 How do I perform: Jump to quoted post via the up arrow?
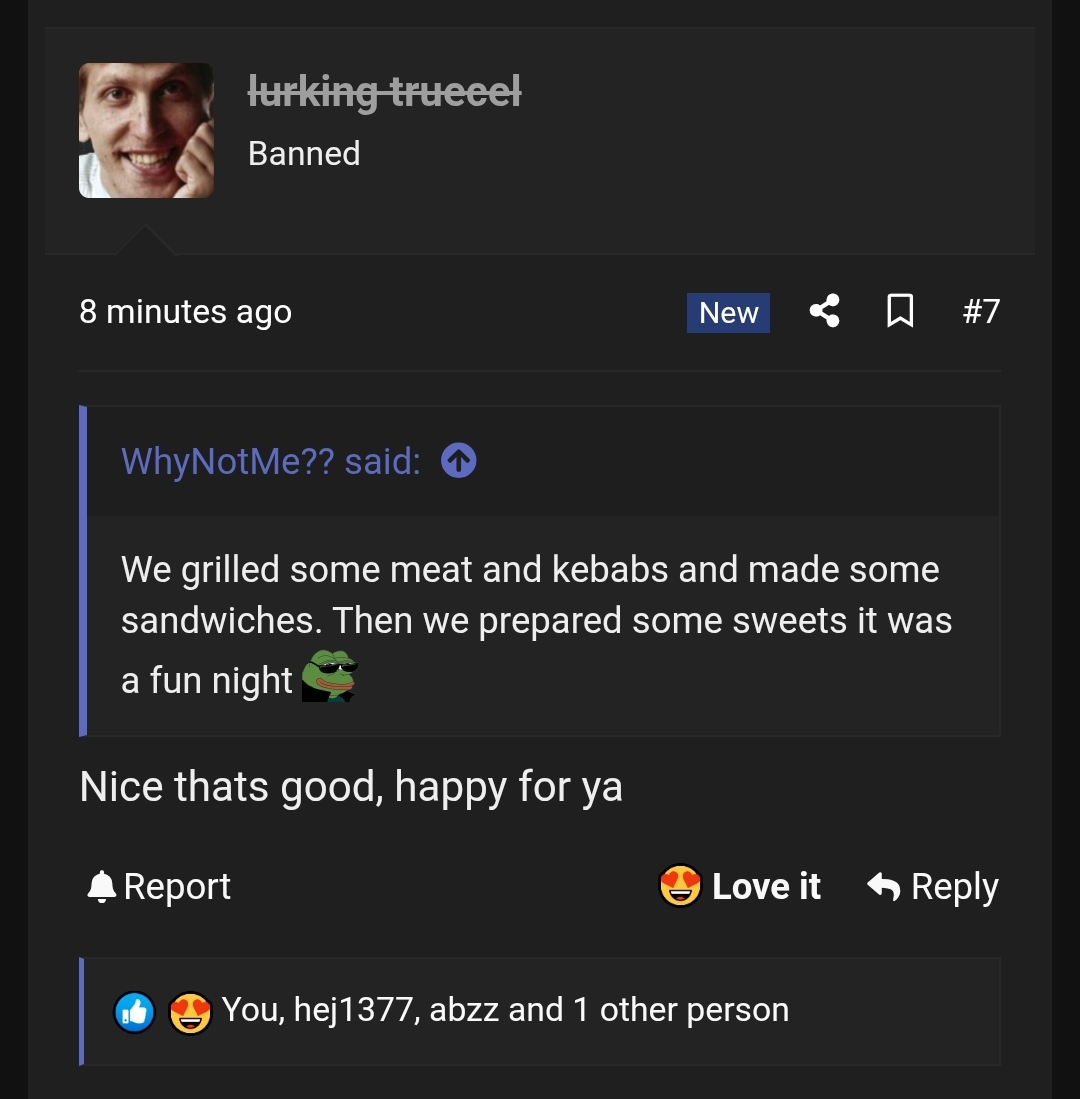click(457, 460)
